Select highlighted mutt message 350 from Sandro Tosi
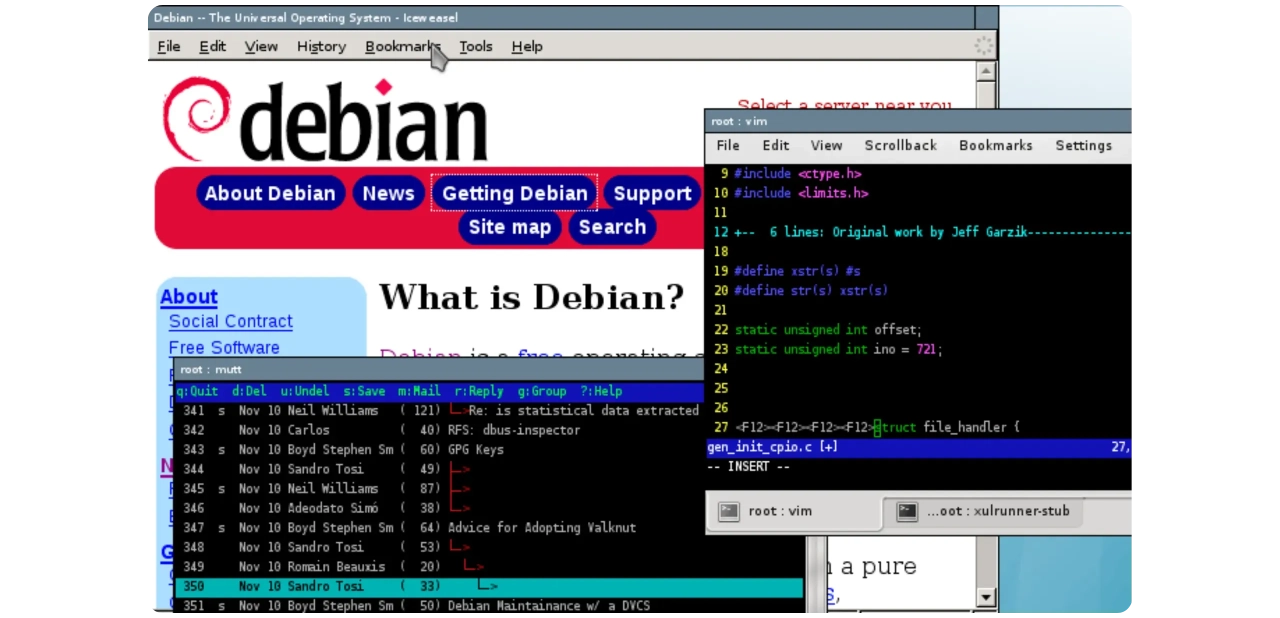The image size is (1280, 618). tap(490, 586)
